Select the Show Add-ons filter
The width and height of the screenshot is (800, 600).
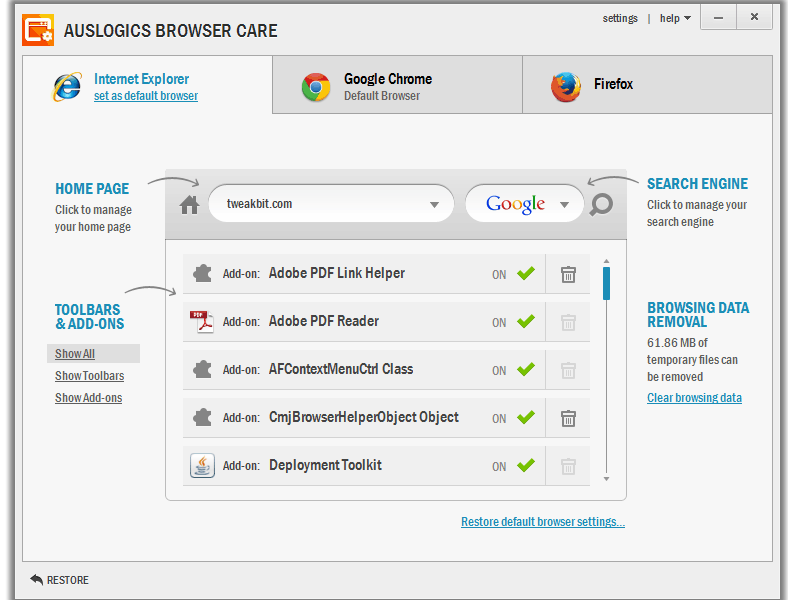pyautogui.click(x=89, y=397)
